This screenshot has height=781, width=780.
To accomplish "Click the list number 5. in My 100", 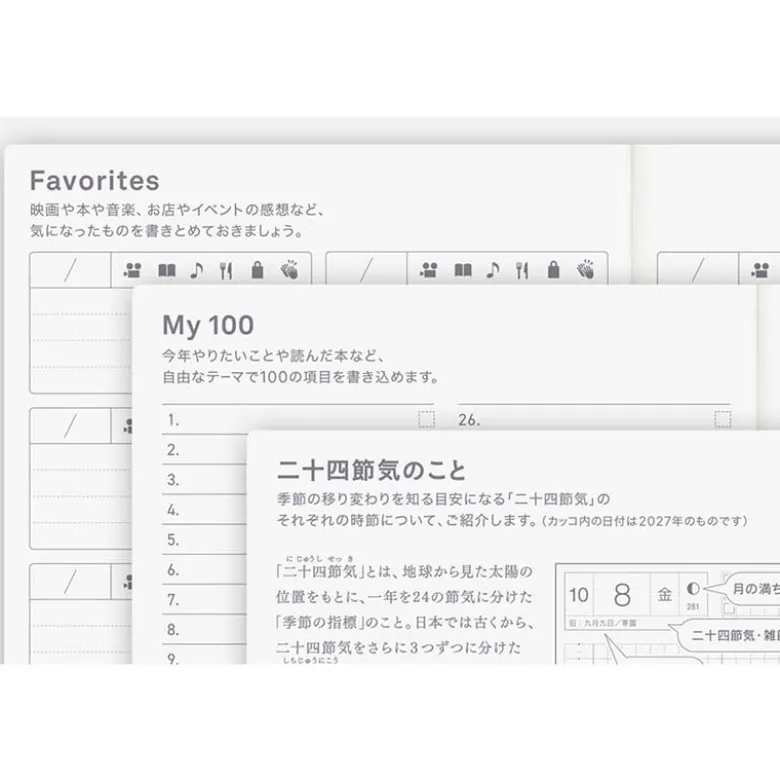I will coord(173,540).
